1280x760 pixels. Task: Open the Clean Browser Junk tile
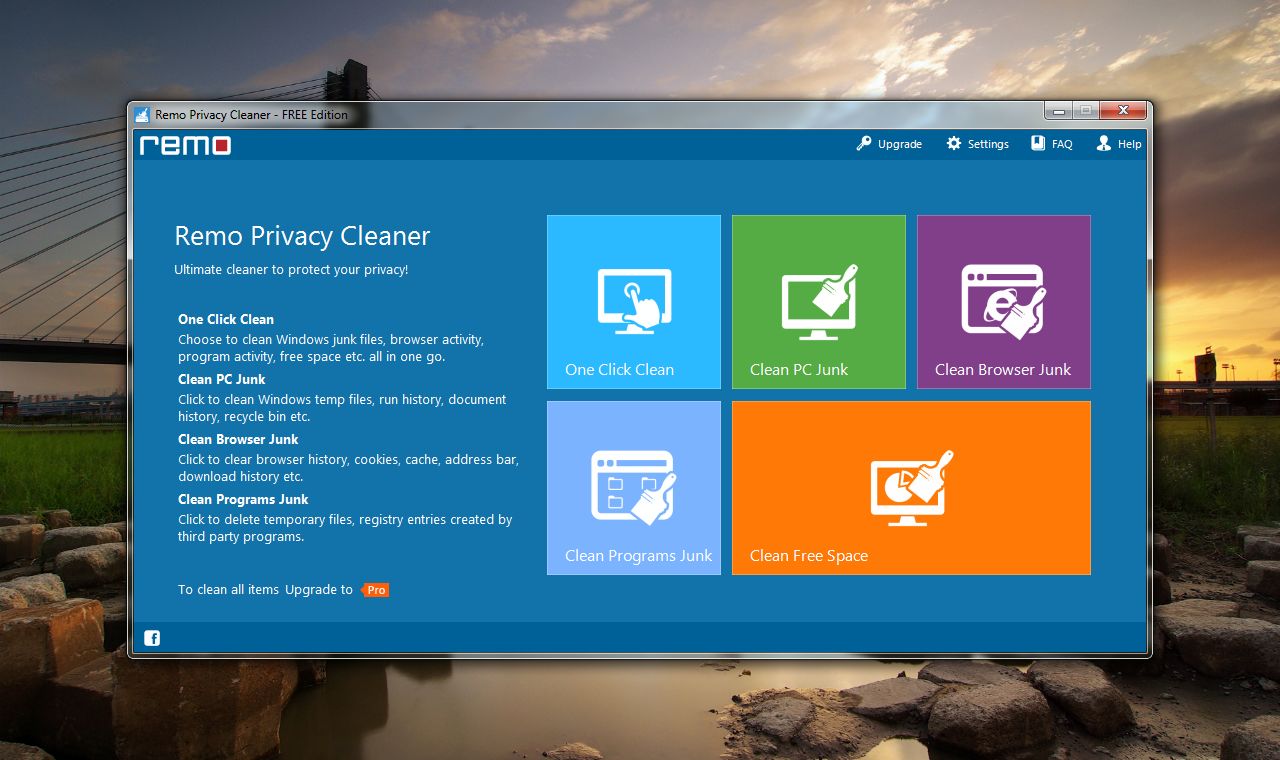pyautogui.click(x=1004, y=302)
